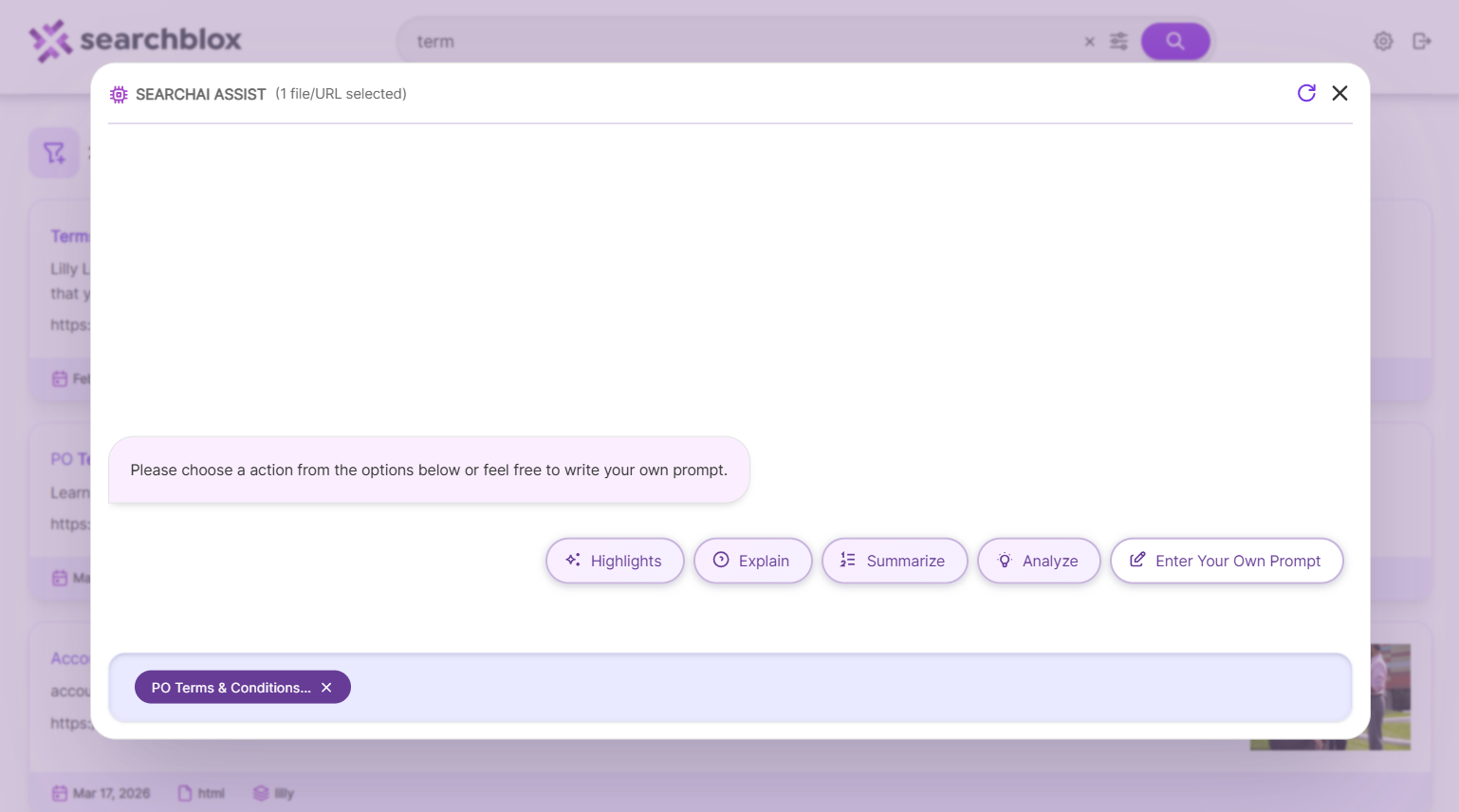Close the SearchAI Assist dialog
The width and height of the screenshot is (1459, 812).
coord(1339,93)
